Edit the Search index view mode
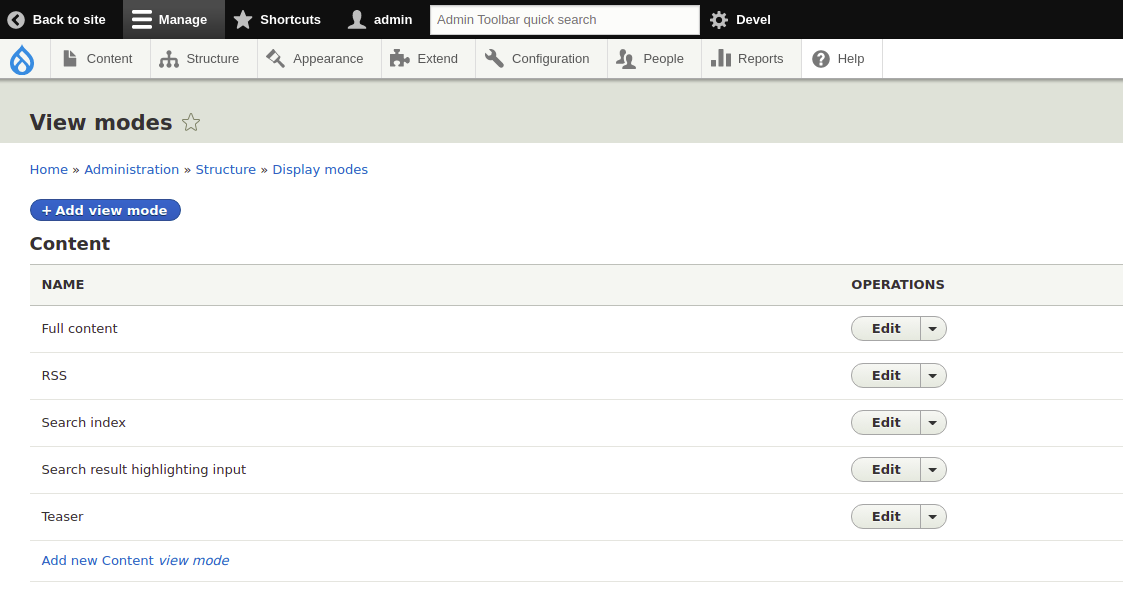Screen dimensions: 1123x589 (x=886, y=423)
